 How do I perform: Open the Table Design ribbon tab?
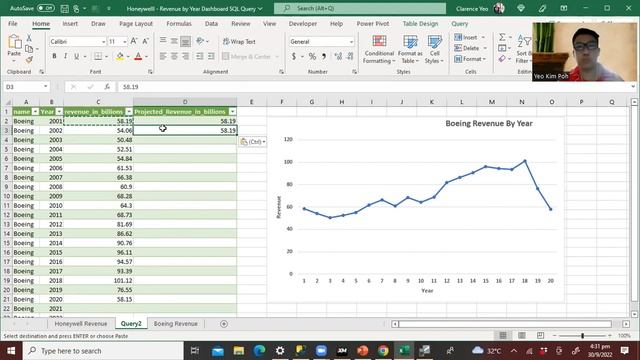coord(420,24)
